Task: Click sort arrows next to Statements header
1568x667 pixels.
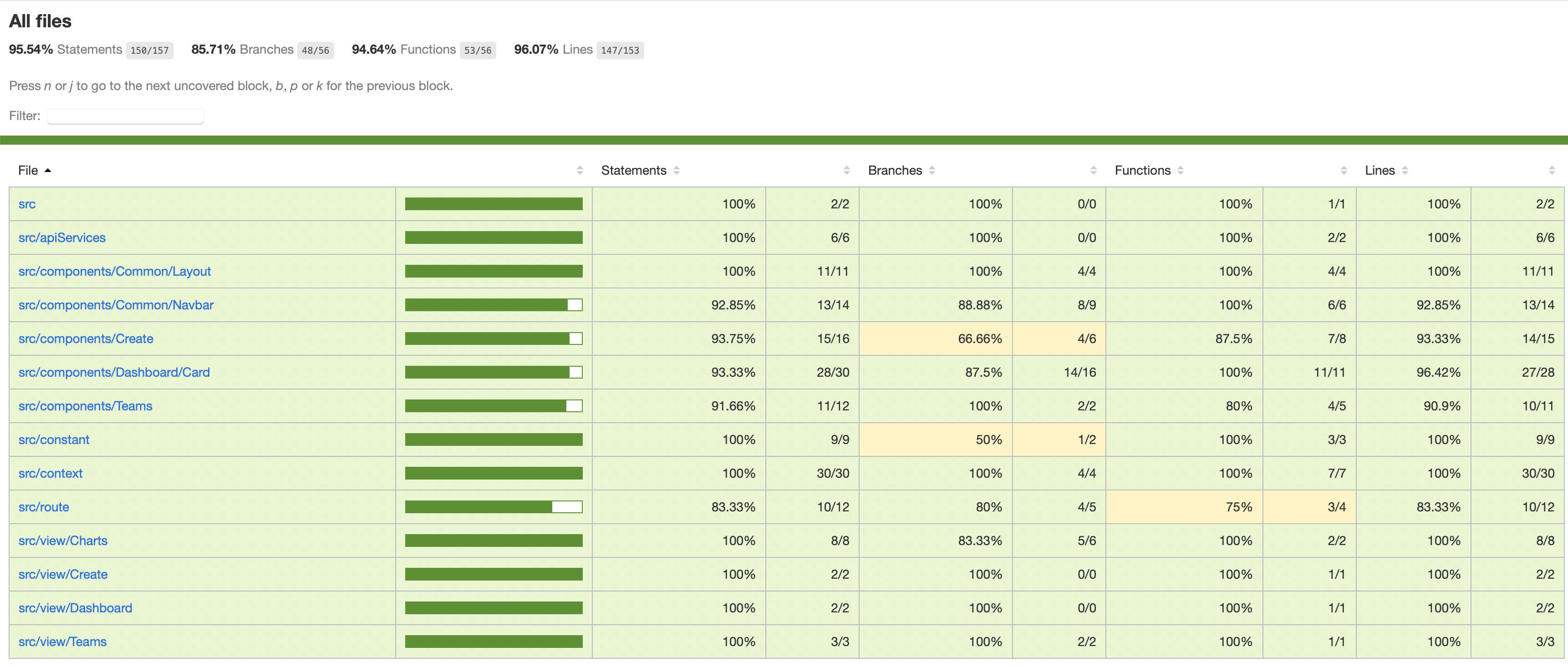Action: click(676, 171)
